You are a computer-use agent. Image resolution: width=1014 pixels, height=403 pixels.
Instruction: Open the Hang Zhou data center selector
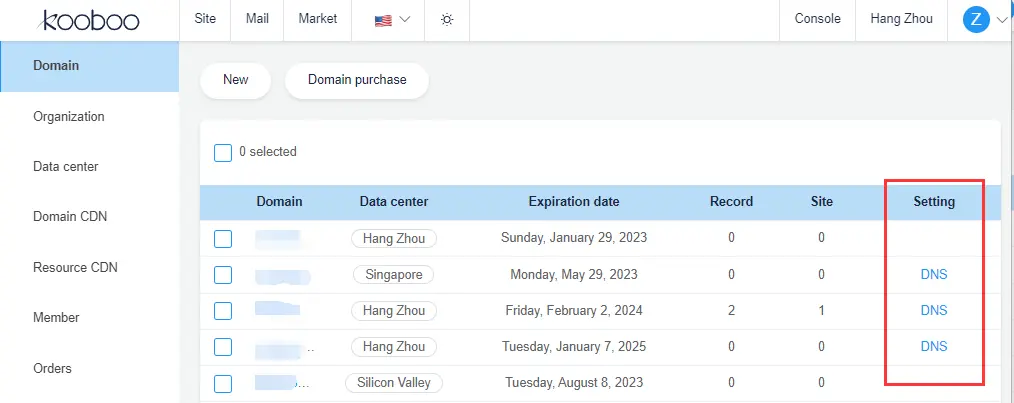click(901, 19)
